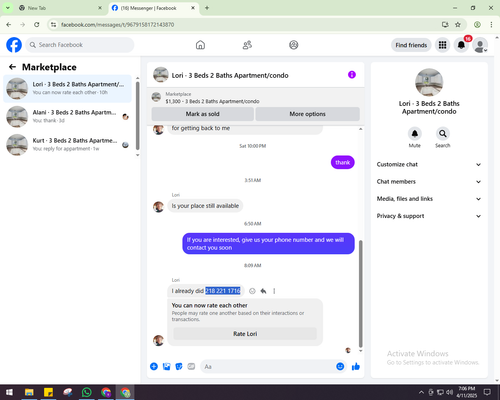Open the Windows notification center icon
500x400 pixels.
tap(487, 392)
